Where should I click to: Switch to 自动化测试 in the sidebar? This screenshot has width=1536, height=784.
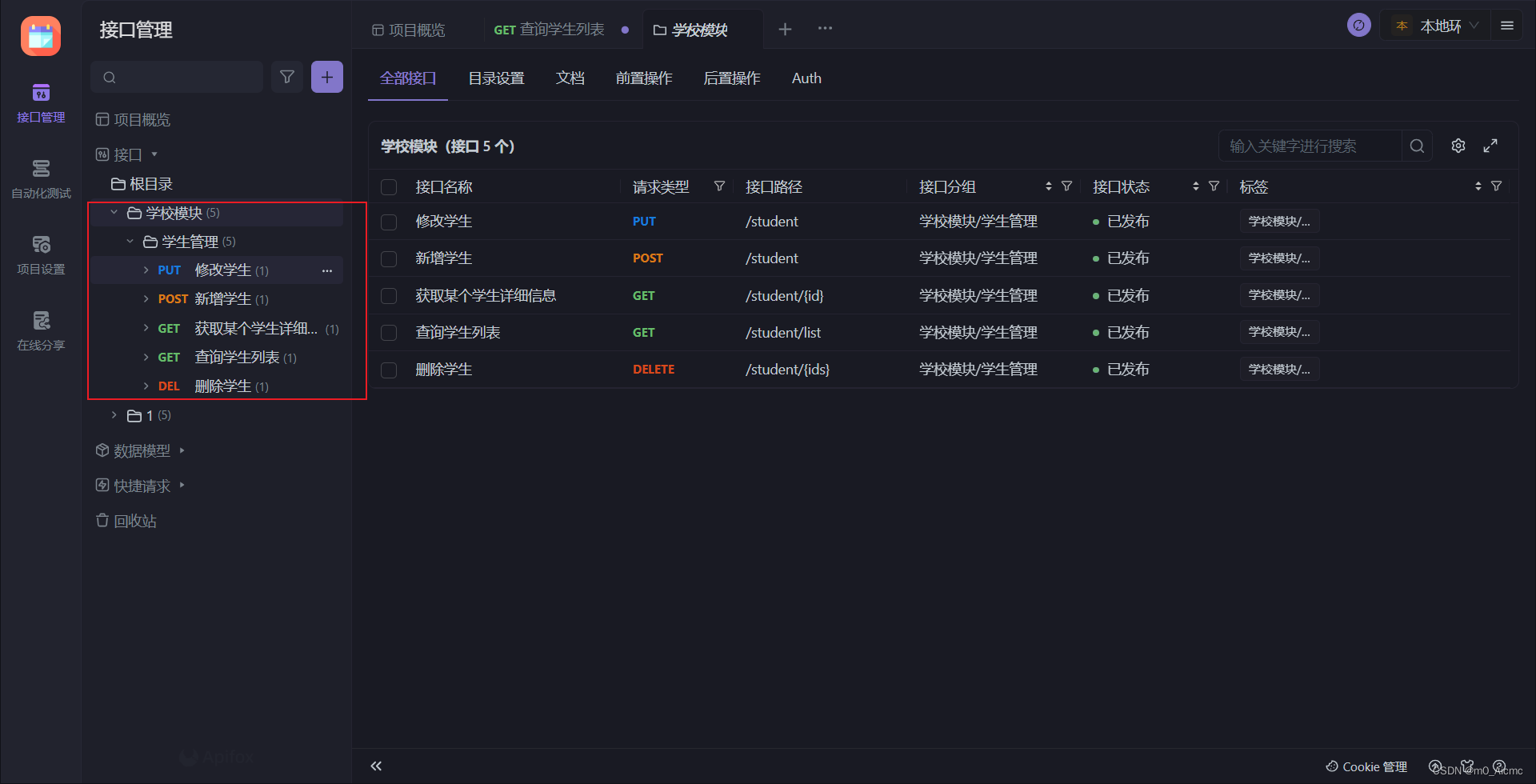(40, 178)
